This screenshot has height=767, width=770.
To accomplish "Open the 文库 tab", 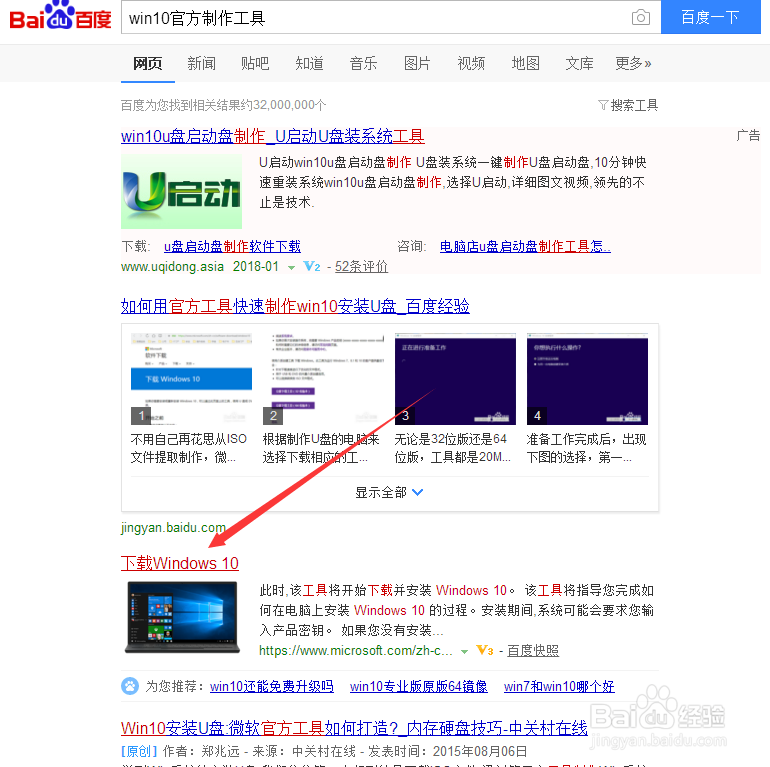I will [x=579, y=63].
